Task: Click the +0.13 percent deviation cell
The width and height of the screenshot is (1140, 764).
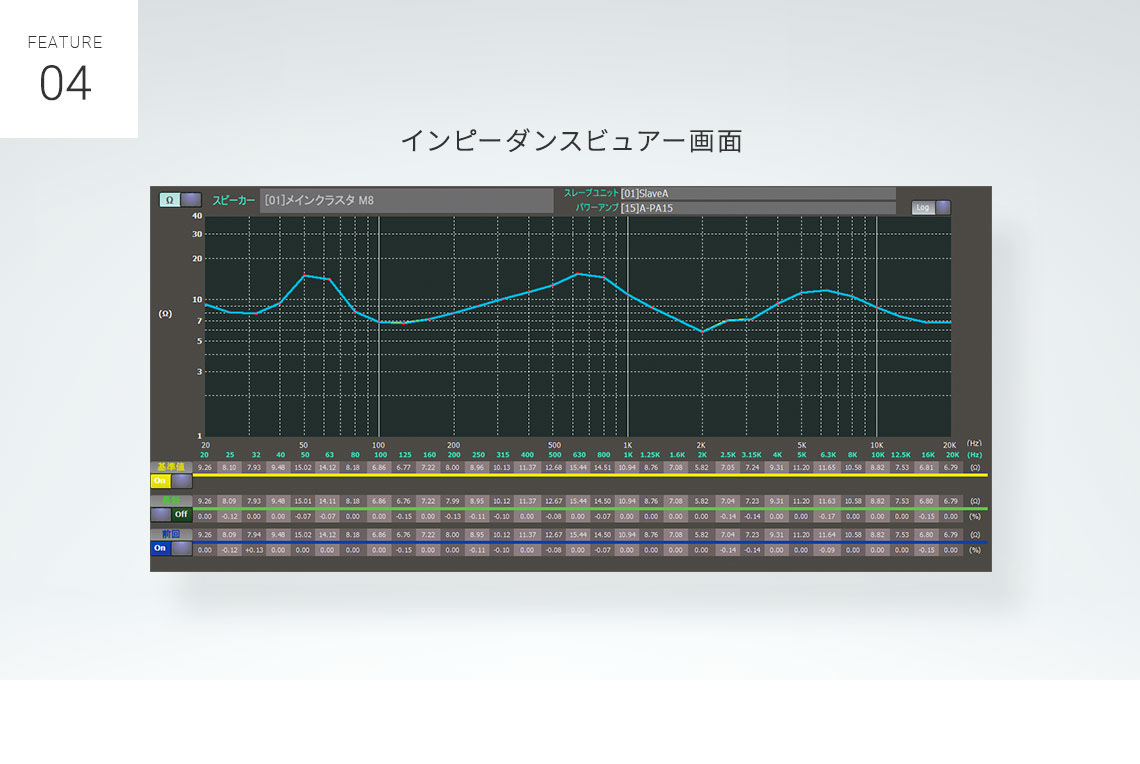Action: pyautogui.click(x=254, y=550)
